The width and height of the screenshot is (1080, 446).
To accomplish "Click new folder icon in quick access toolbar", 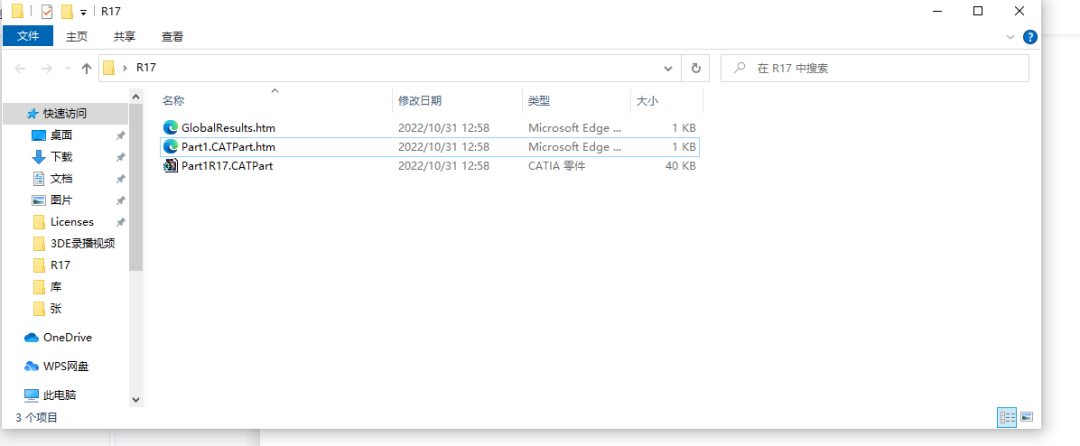I will pyautogui.click(x=67, y=11).
